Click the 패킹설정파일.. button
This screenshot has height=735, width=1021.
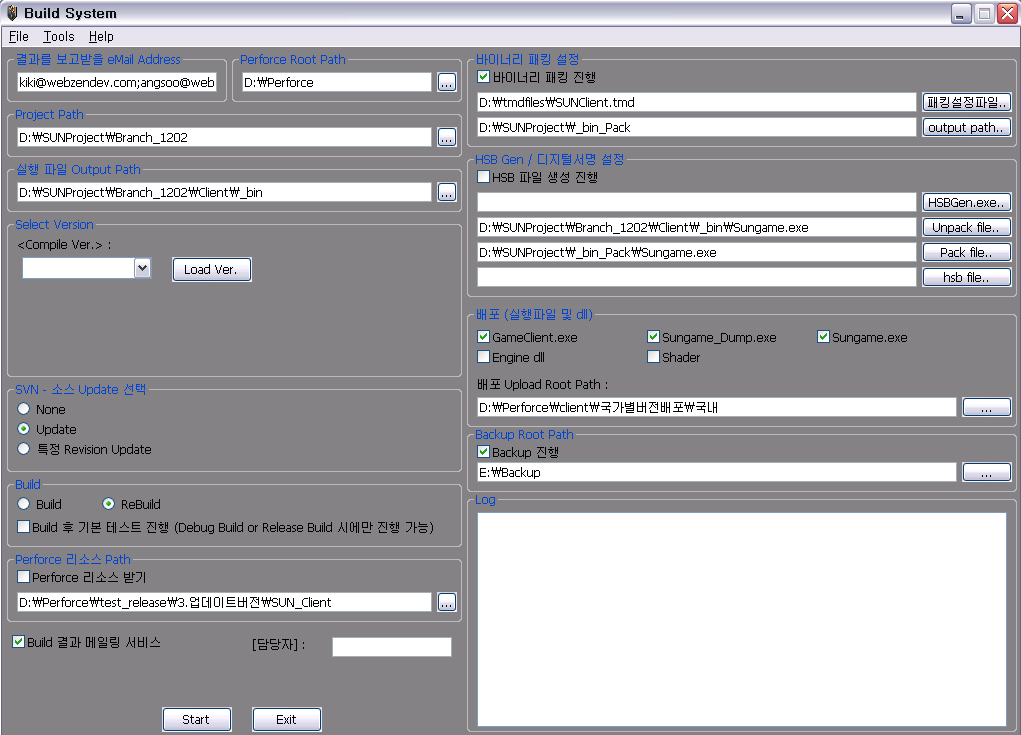coord(967,102)
